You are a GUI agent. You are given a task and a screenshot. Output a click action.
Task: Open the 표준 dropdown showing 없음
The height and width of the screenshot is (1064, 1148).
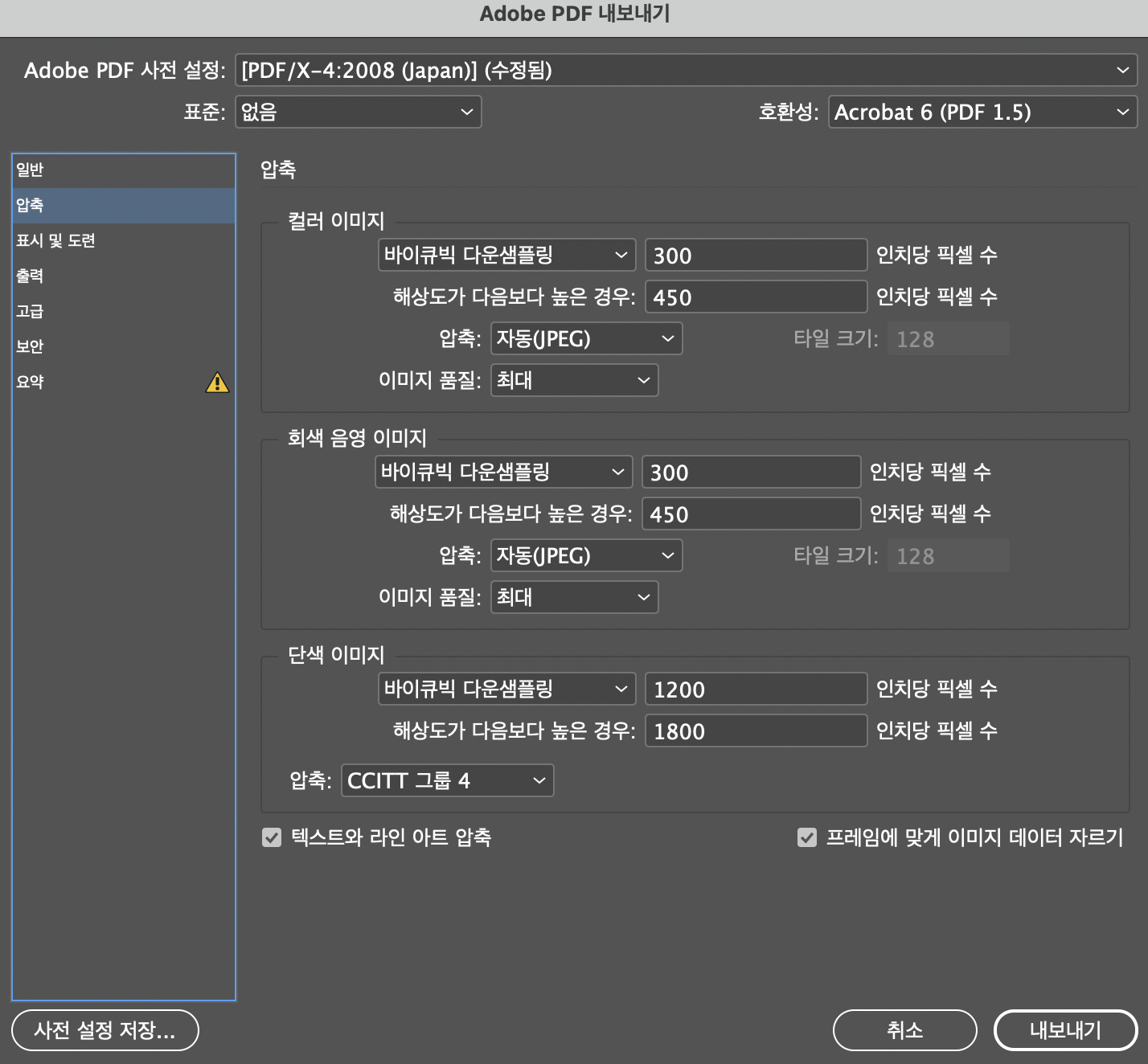point(358,112)
